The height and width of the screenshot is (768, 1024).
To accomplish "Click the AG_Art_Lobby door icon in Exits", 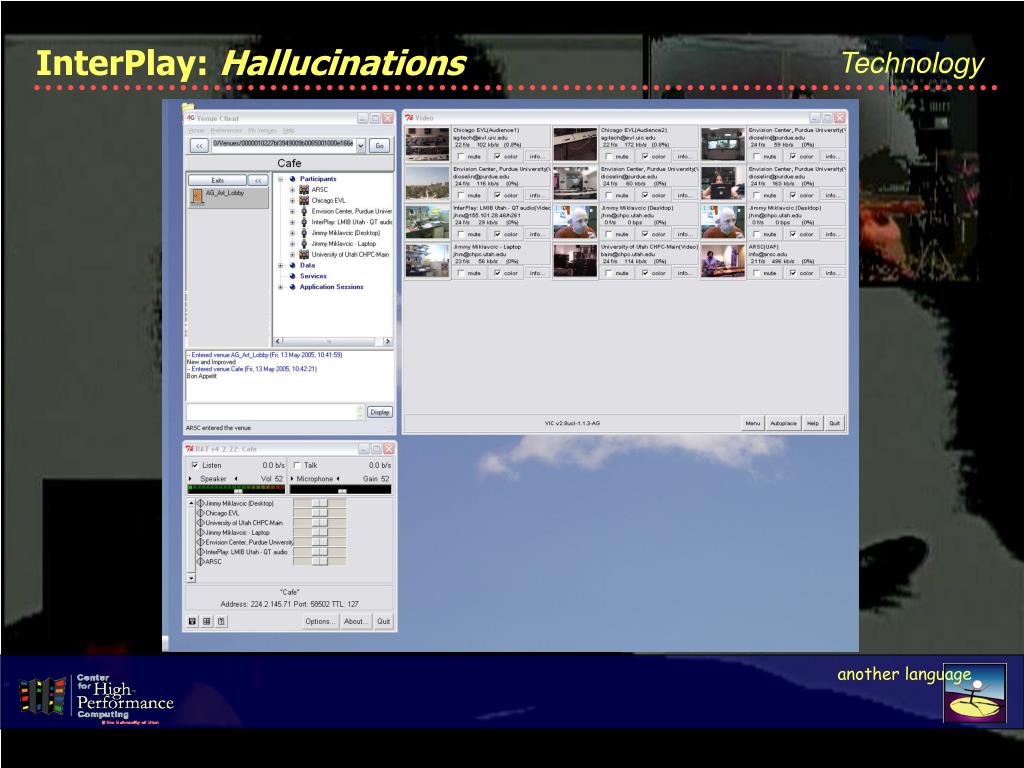I will tap(197, 196).
